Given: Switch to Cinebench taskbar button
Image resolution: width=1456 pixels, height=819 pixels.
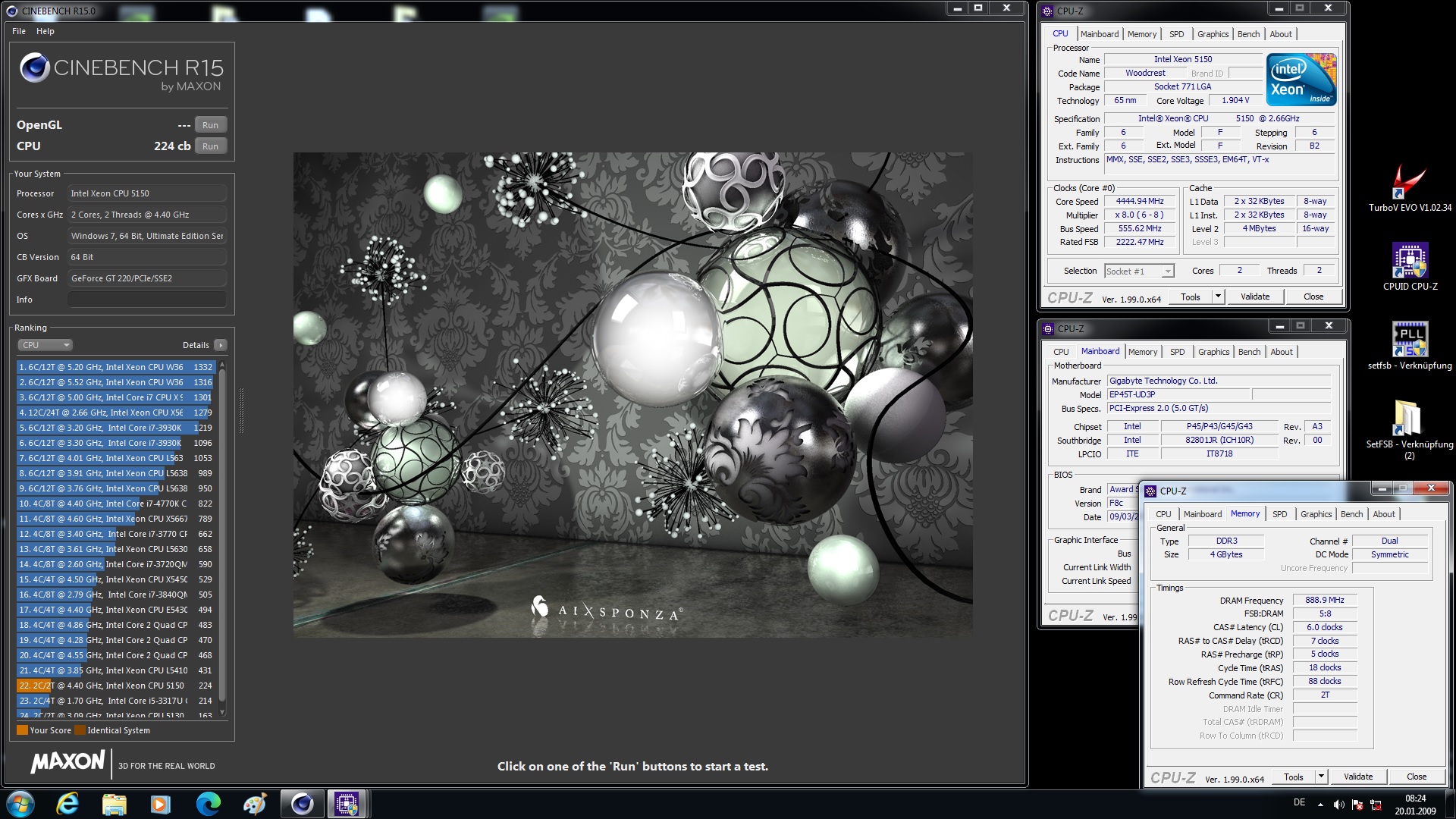Looking at the screenshot, I should point(302,804).
